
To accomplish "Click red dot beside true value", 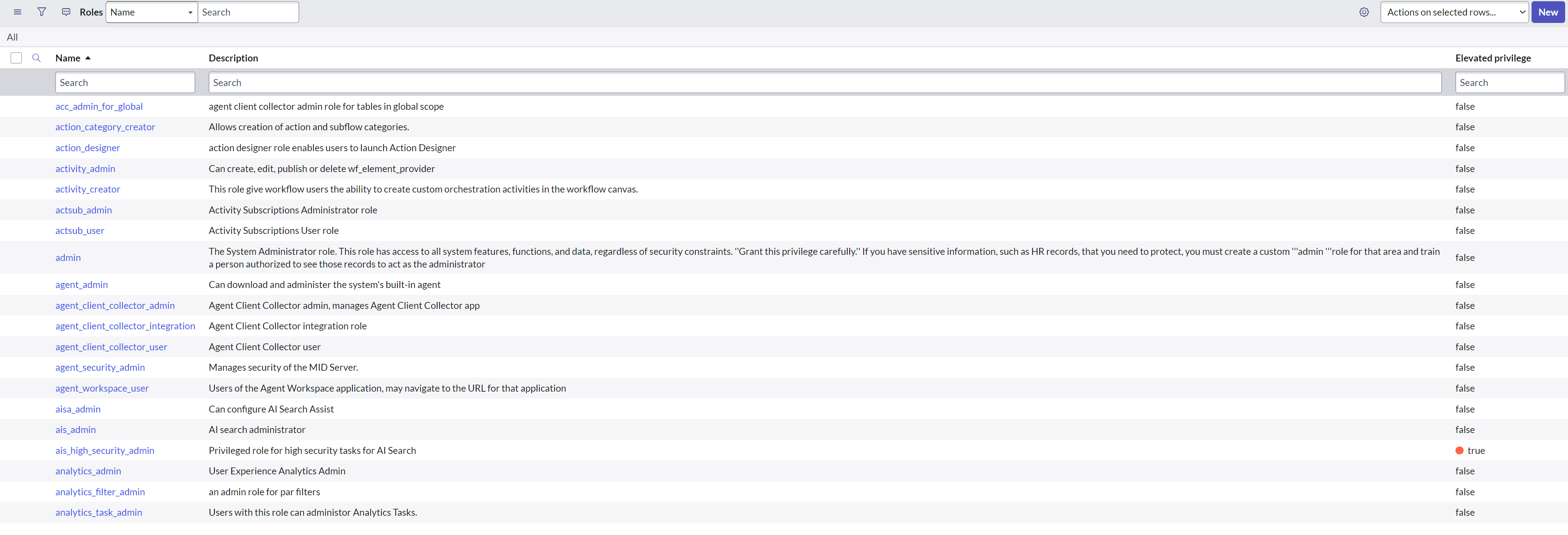I will pyautogui.click(x=1459, y=450).
